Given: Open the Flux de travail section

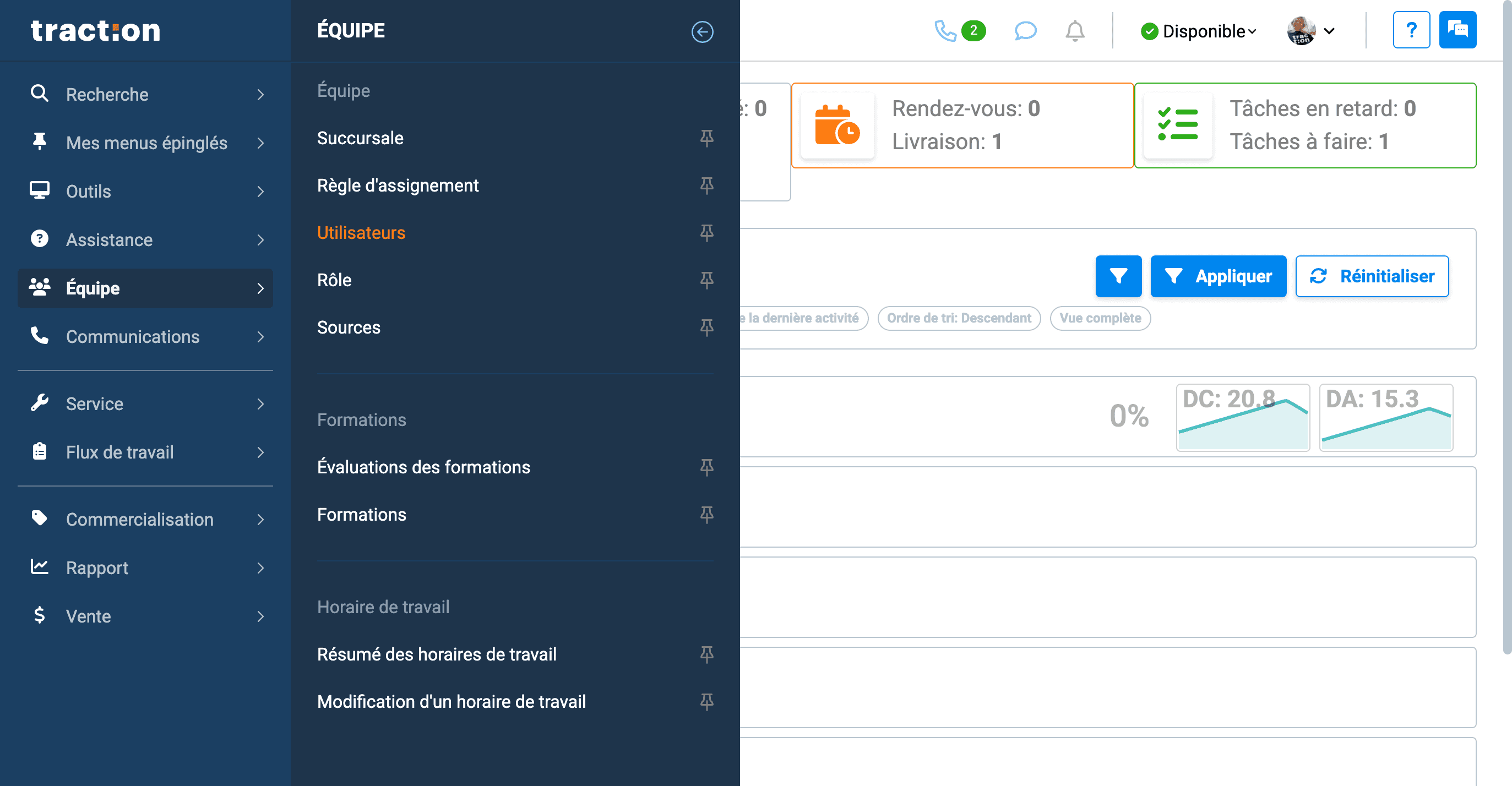Looking at the screenshot, I should pyautogui.click(x=145, y=452).
